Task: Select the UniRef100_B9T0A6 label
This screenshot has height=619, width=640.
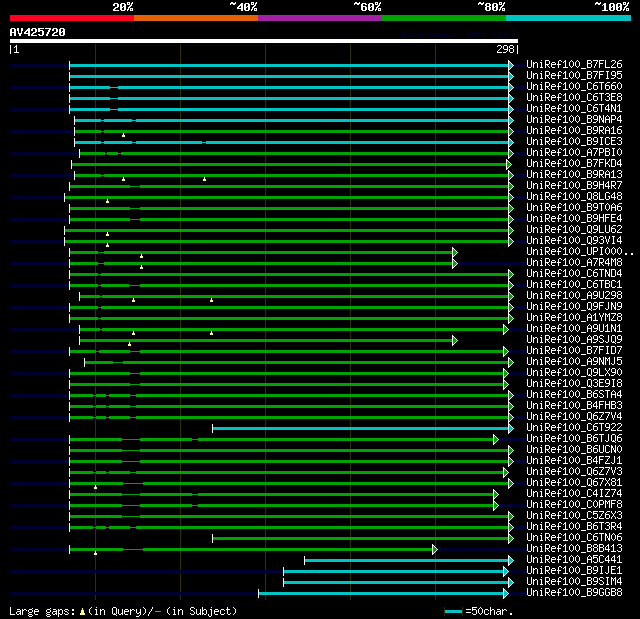Action: pyautogui.click(x=574, y=208)
